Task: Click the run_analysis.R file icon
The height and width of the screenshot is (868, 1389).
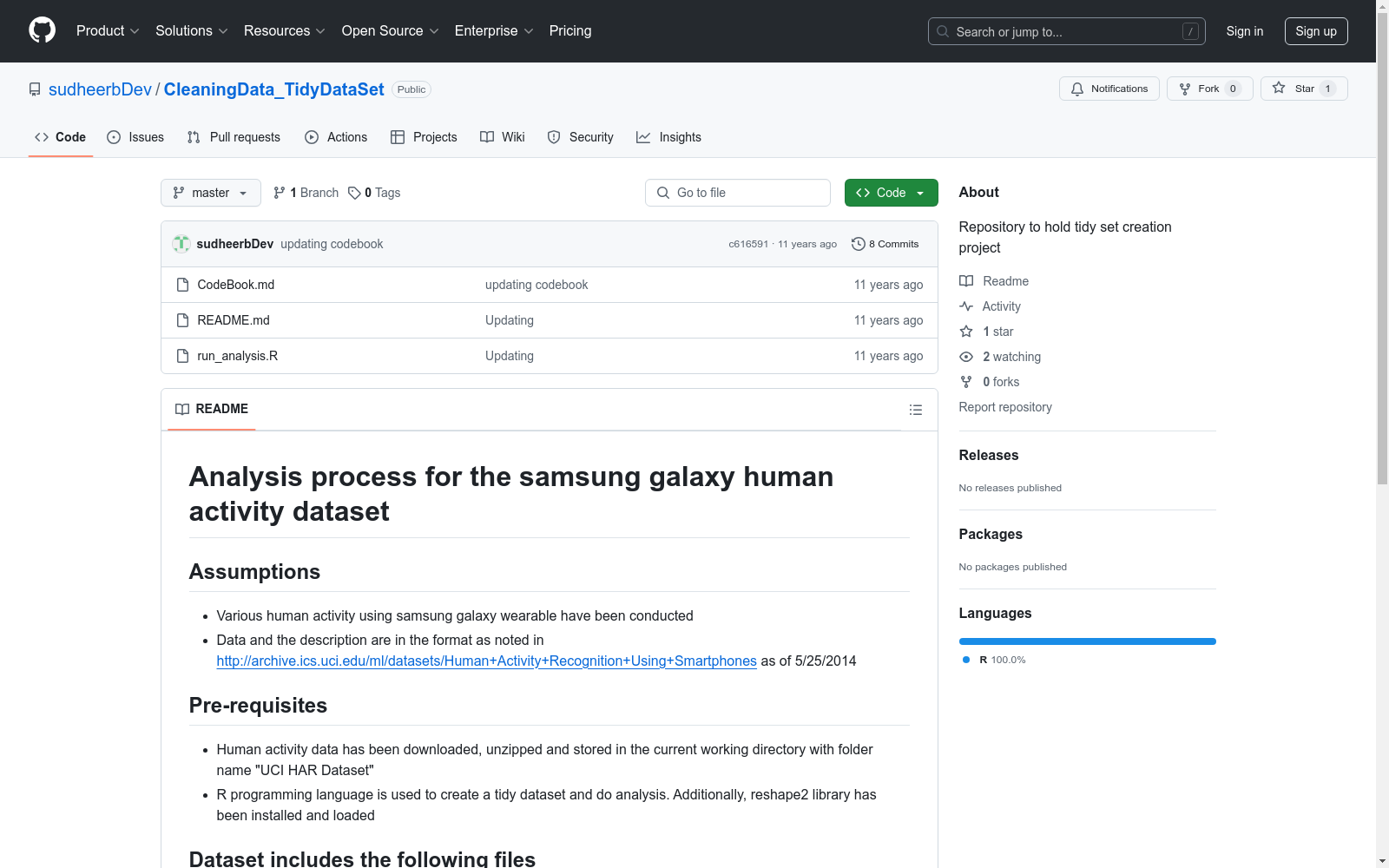Action: pos(182,356)
